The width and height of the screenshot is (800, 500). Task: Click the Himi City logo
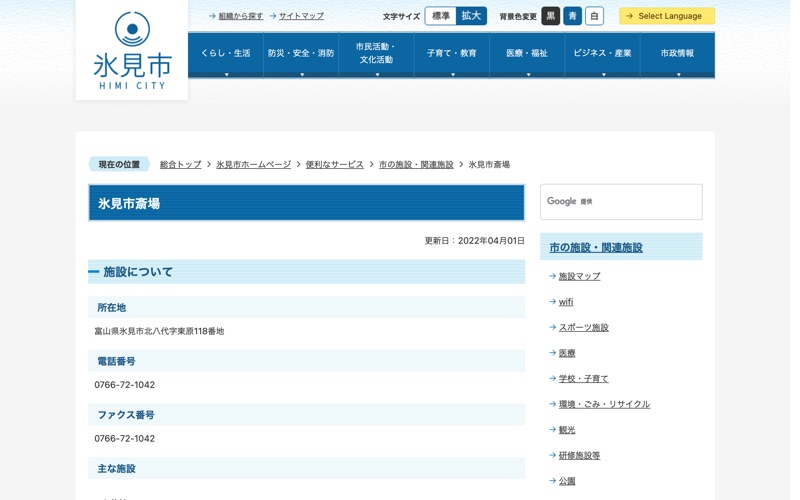[132, 50]
